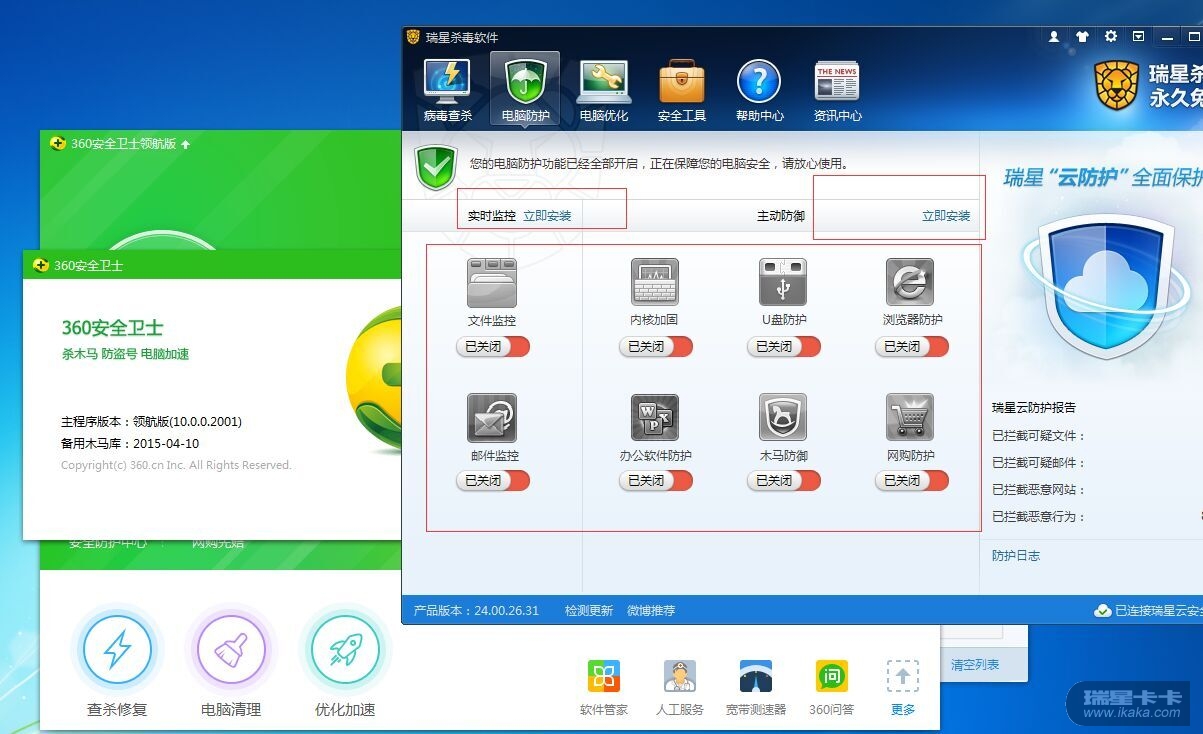Select the 电脑防护 shield tab icon
This screenshot has height=734, width=1203.
click(x=525, y=82)
